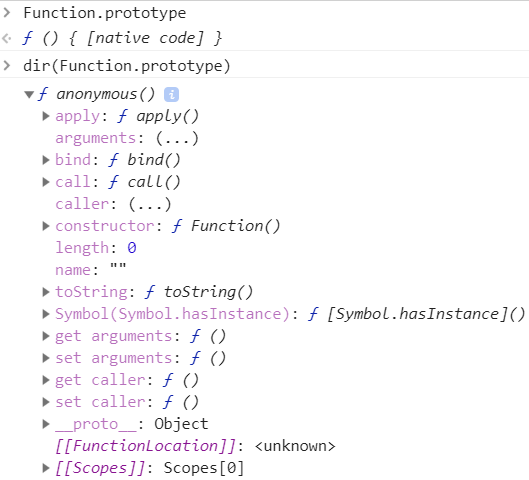Viewport: 529px width, 480px height.
Task: Expand the get arguments accessor
Action: click(x=46, y=336)
